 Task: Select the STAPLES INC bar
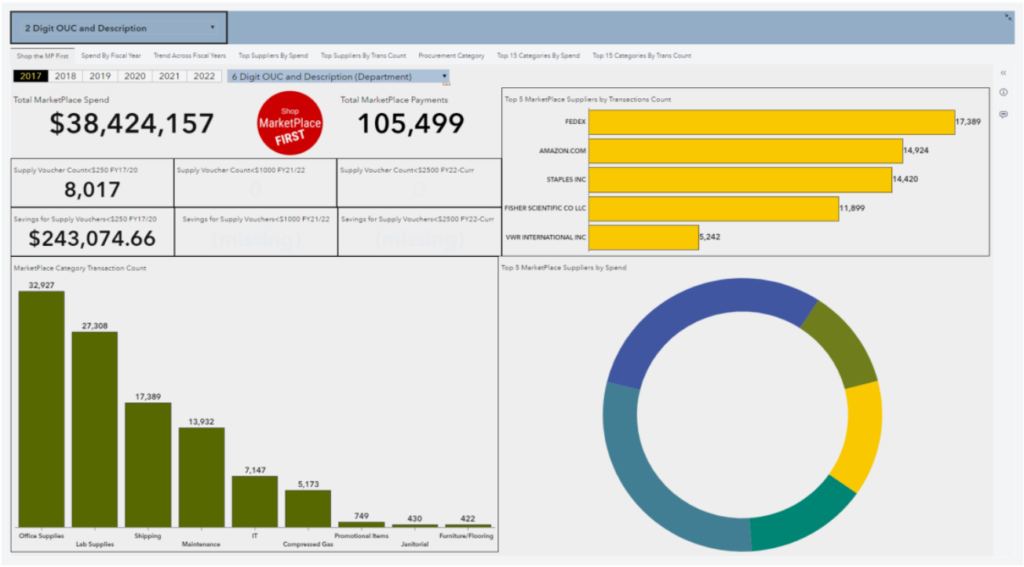point(740,180)
